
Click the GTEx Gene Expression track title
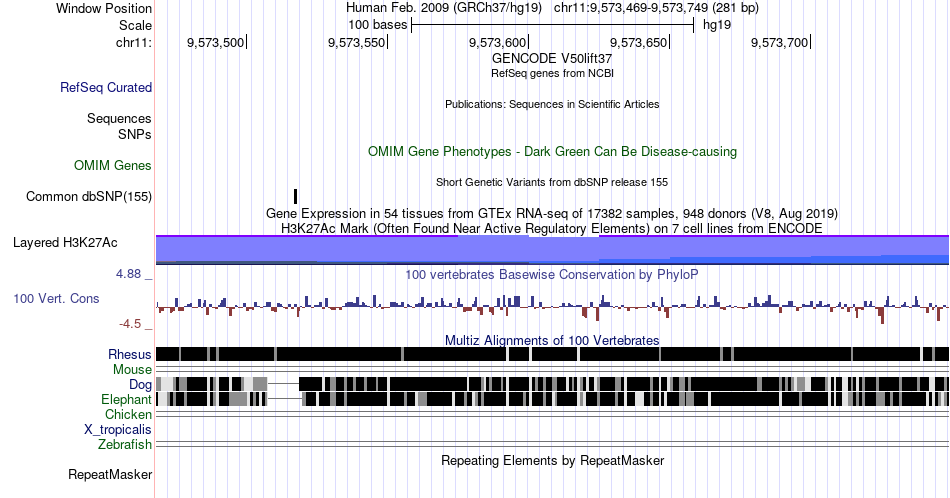pos(552,213)
